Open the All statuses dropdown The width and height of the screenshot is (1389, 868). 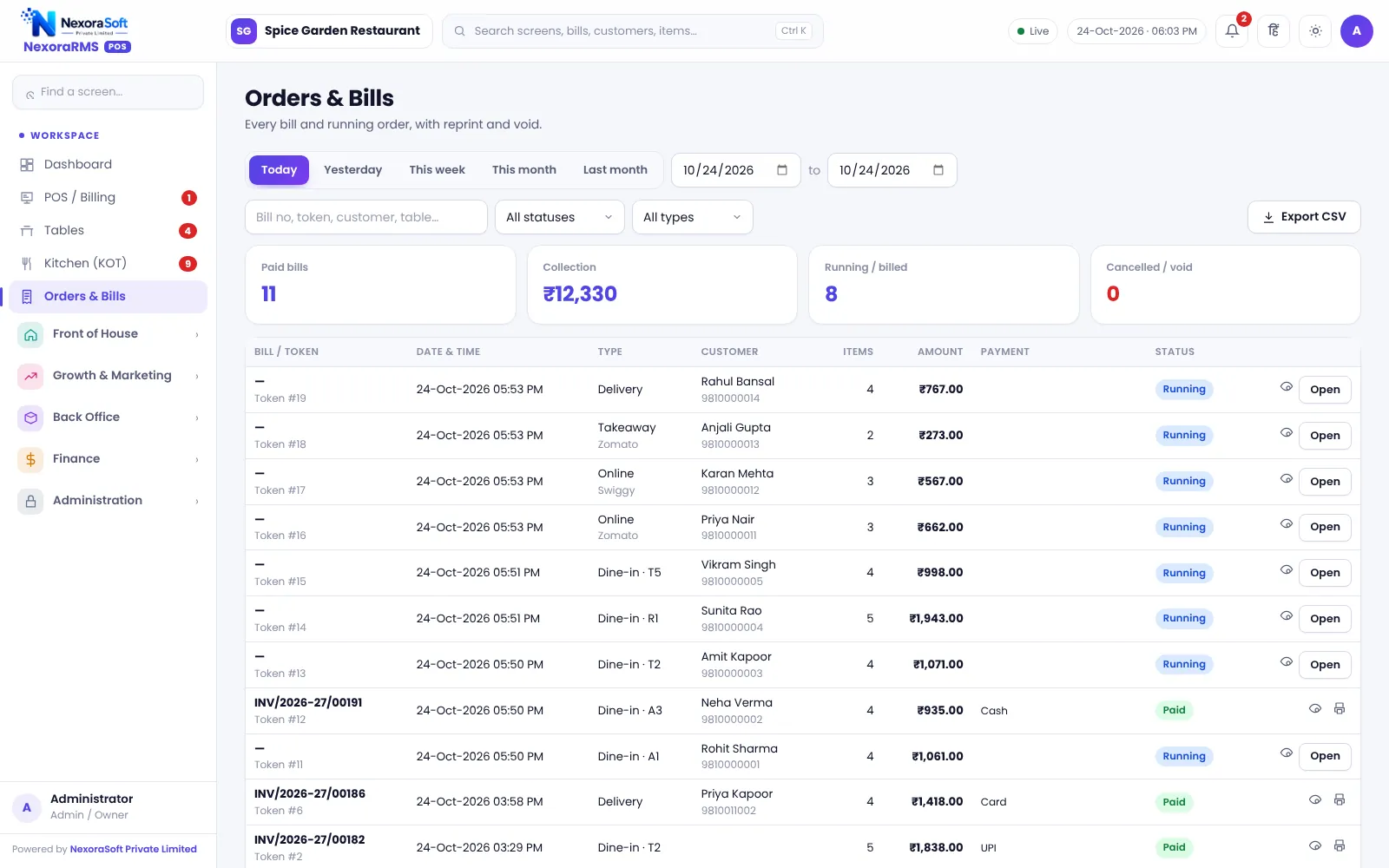coord(560,217)
